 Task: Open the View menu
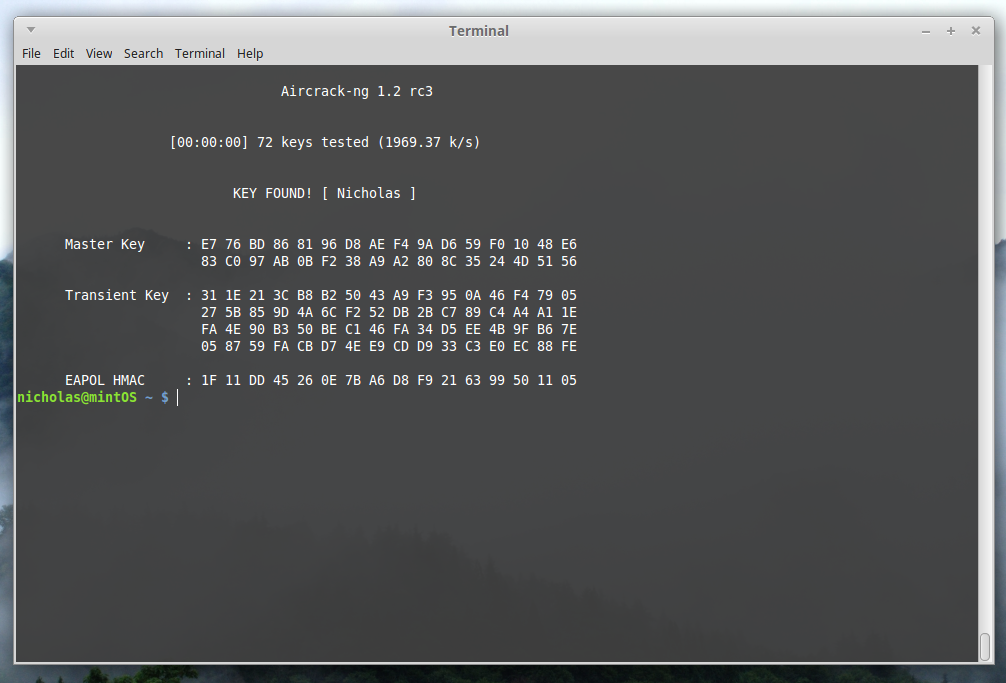(x=99, y=53)
